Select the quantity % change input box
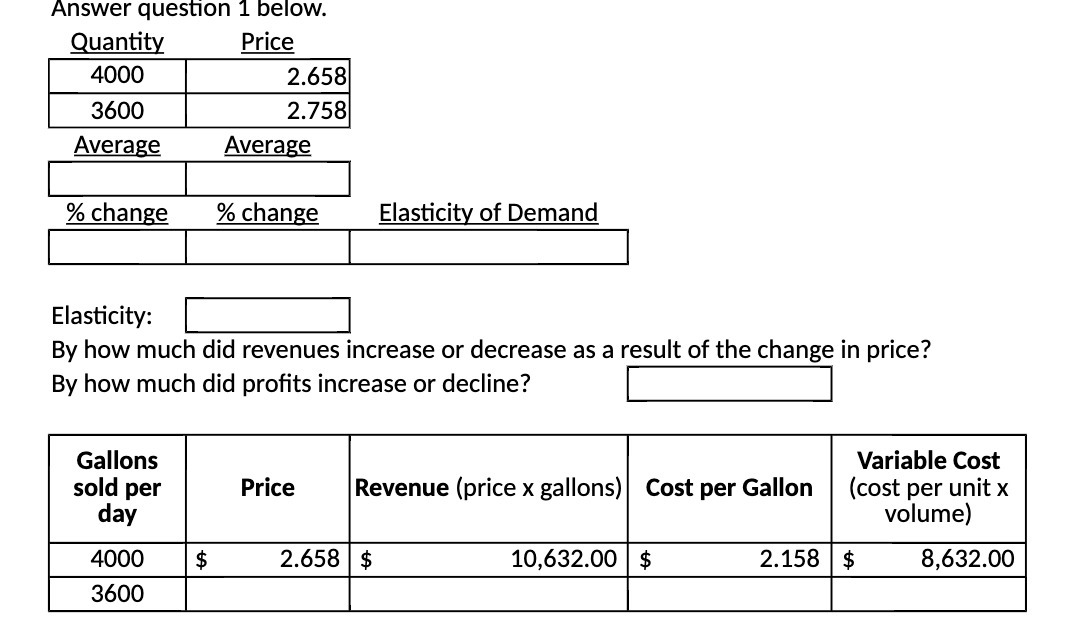Image resolution: width=1092 pixels, height=621 pixels. [x=117, y=246]
